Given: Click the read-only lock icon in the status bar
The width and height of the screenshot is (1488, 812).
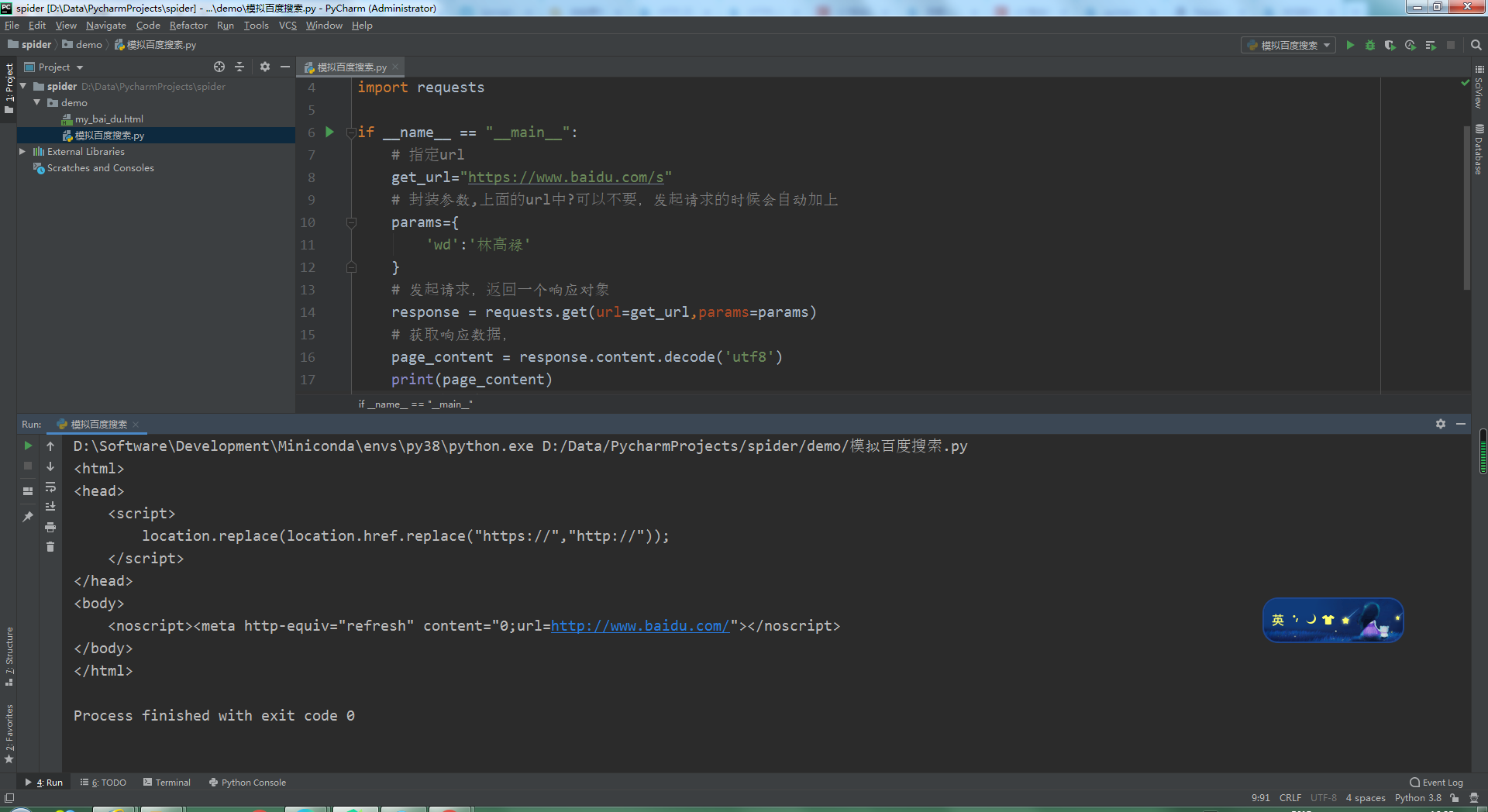Looking at the screenshot, I should 1455,798.
